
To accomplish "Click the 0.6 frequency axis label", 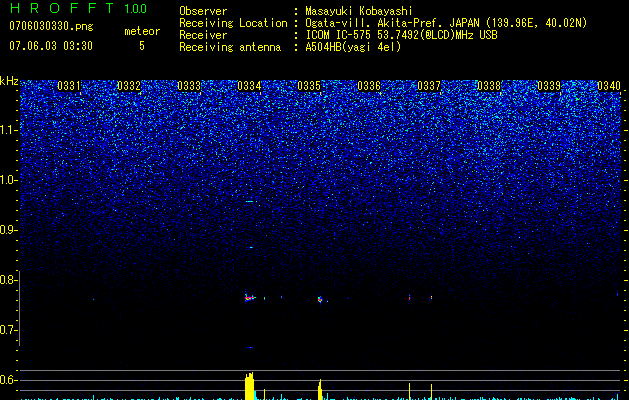I will [x=8, y=380].
